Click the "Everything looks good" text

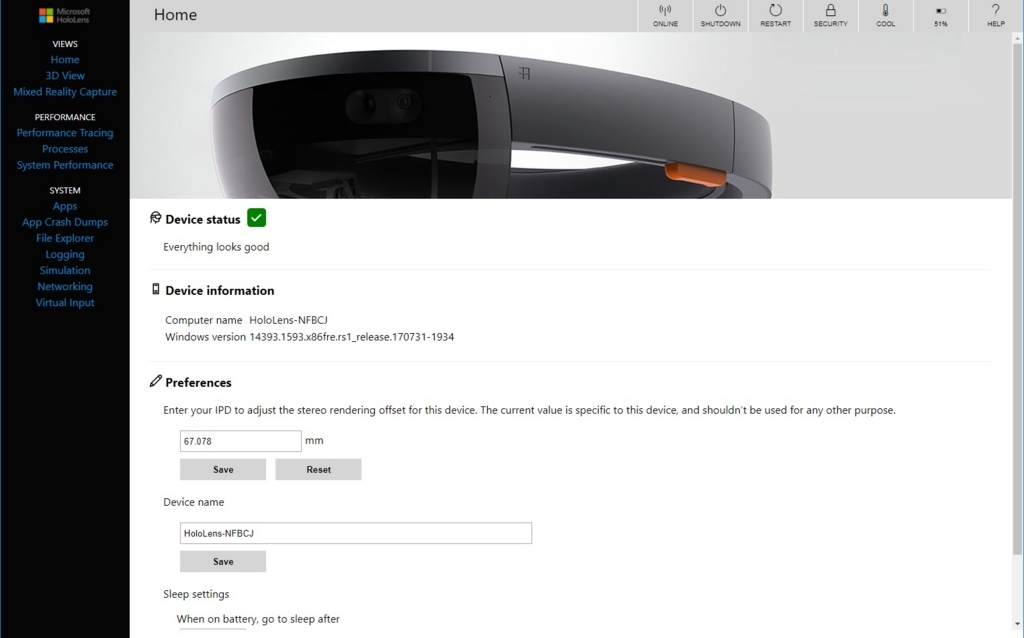(216, 247)
